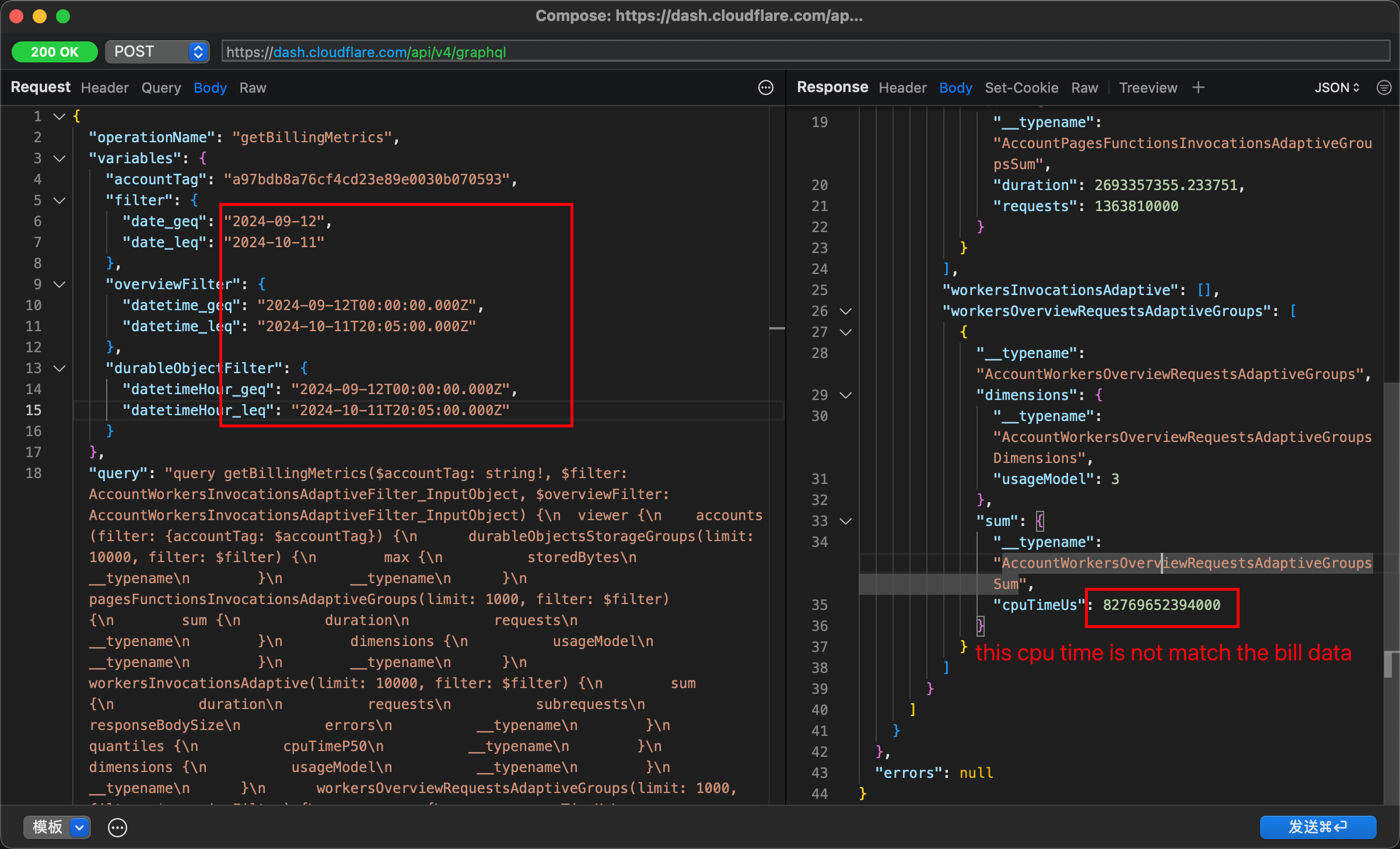
Task: Click the graphql URL input field
Action: click(805, 52)
